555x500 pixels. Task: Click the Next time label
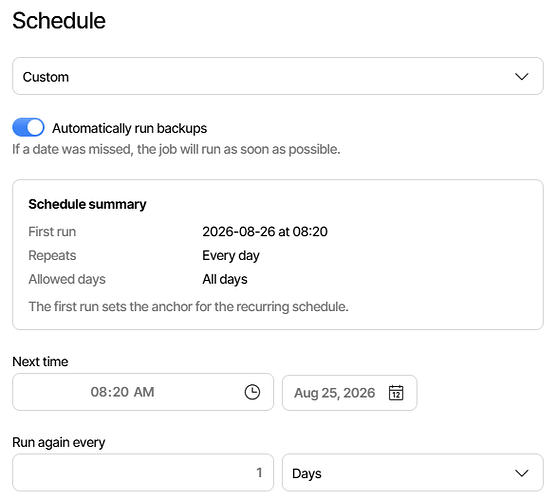[40, 362]
